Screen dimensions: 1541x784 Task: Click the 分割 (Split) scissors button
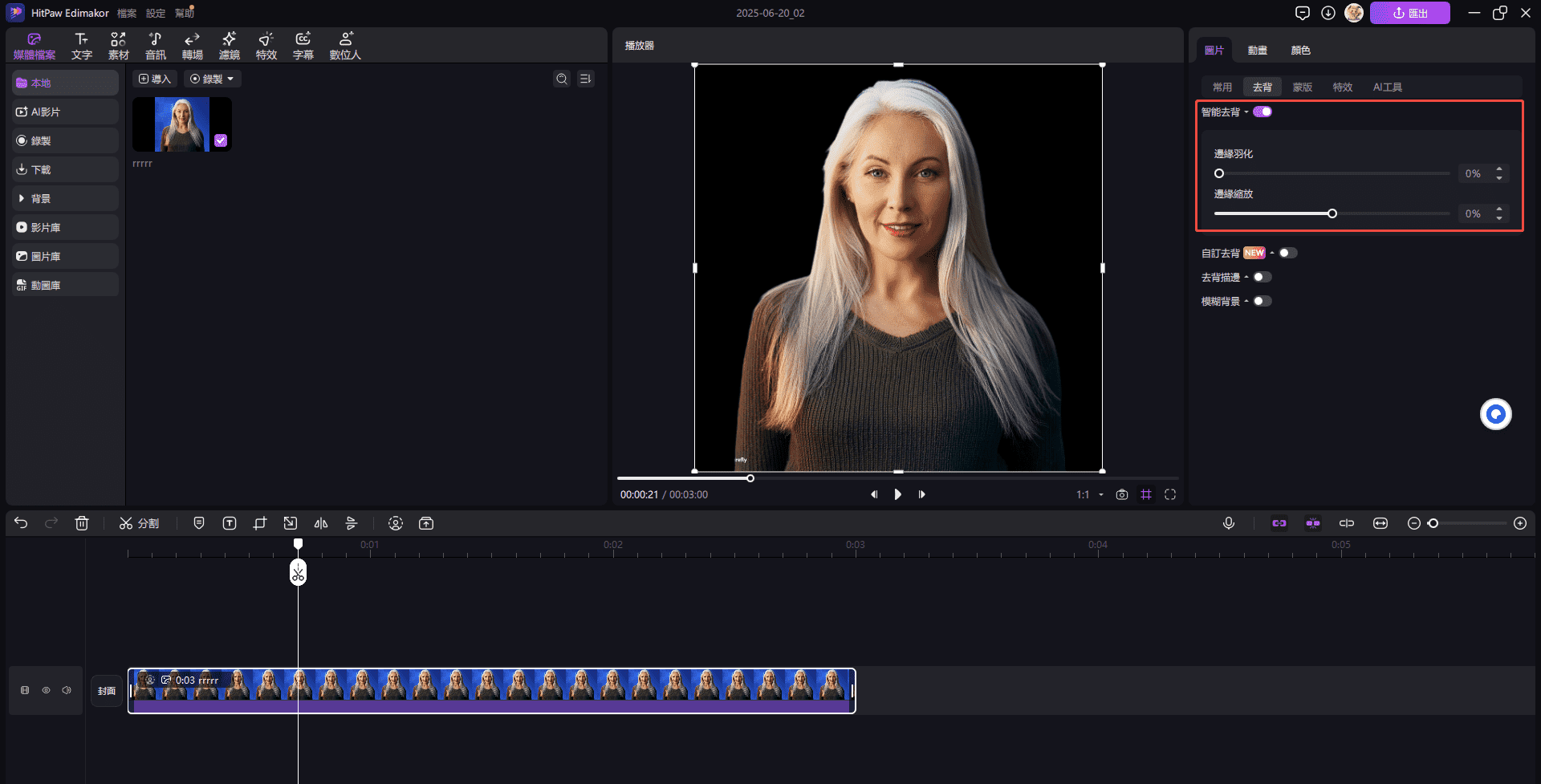139,523
